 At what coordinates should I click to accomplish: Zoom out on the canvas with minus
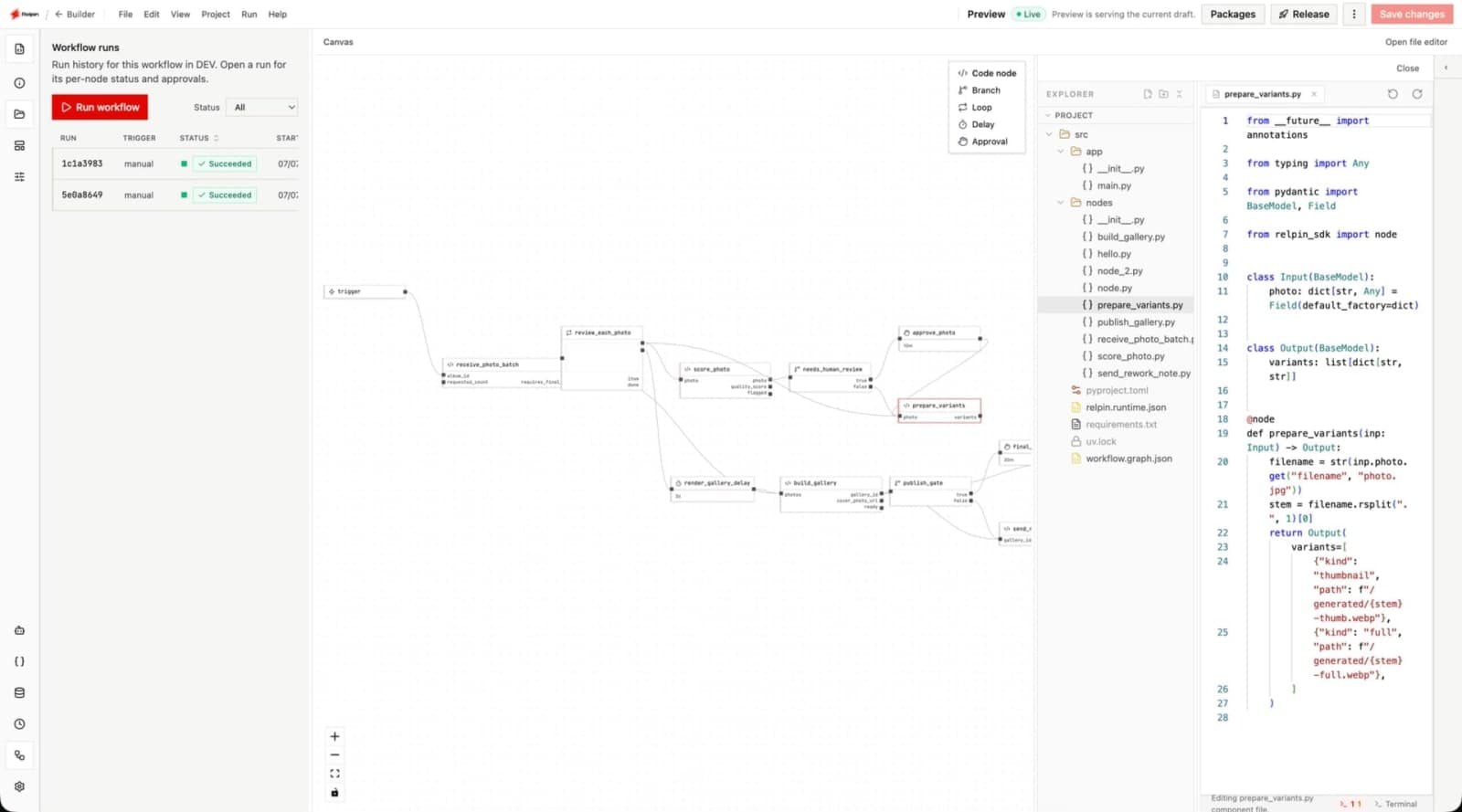334,755
